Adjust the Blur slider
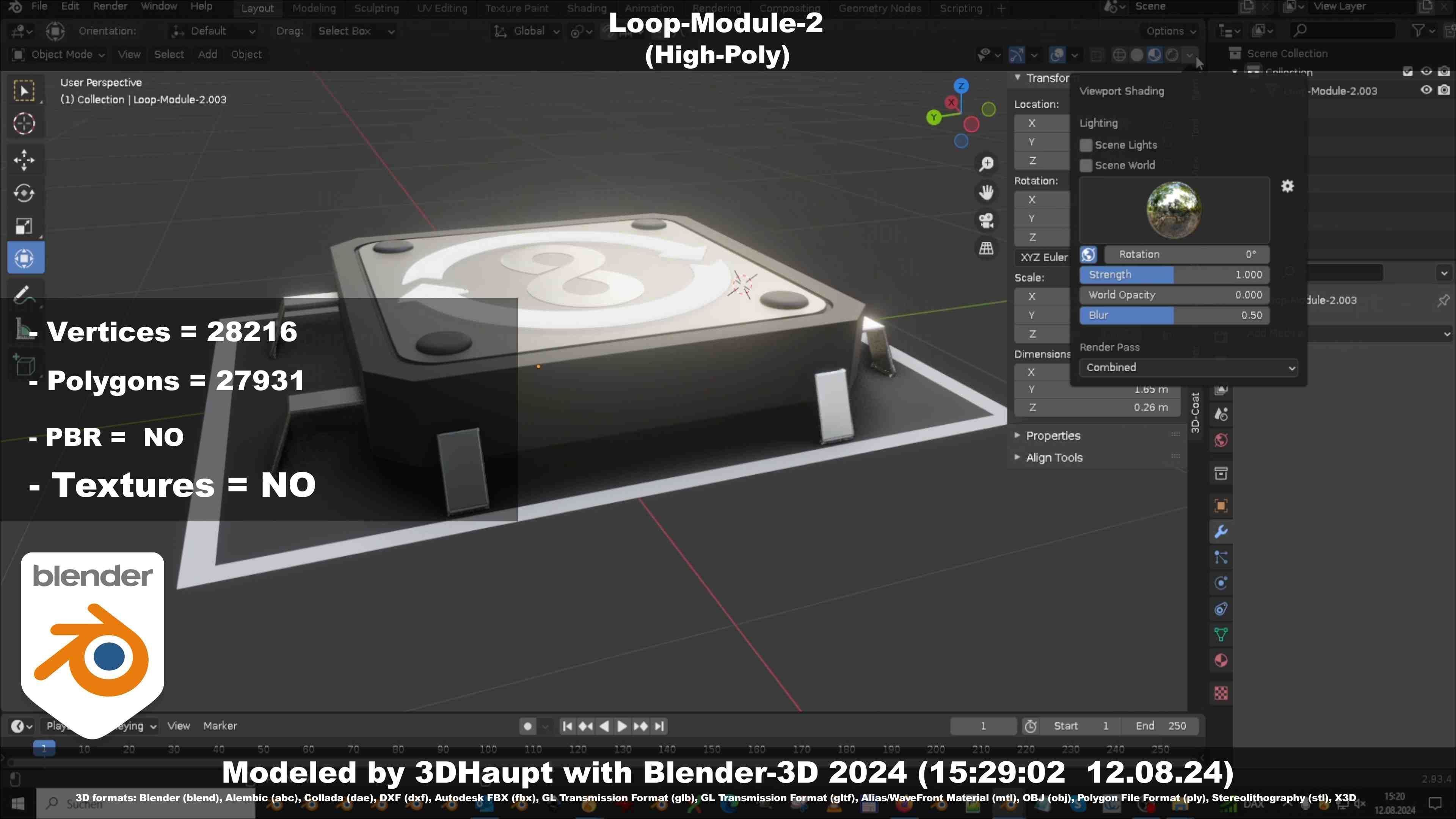1456x819 pixels. pos(1175,315)
